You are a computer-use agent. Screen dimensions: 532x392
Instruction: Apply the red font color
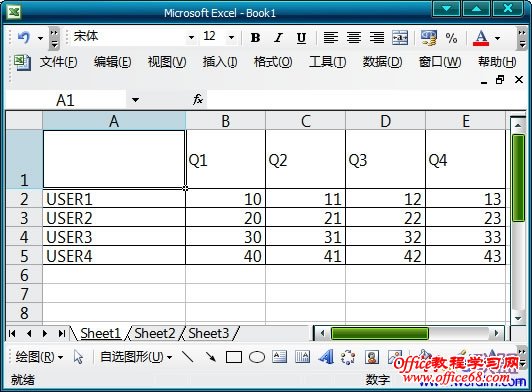[481, 38]
